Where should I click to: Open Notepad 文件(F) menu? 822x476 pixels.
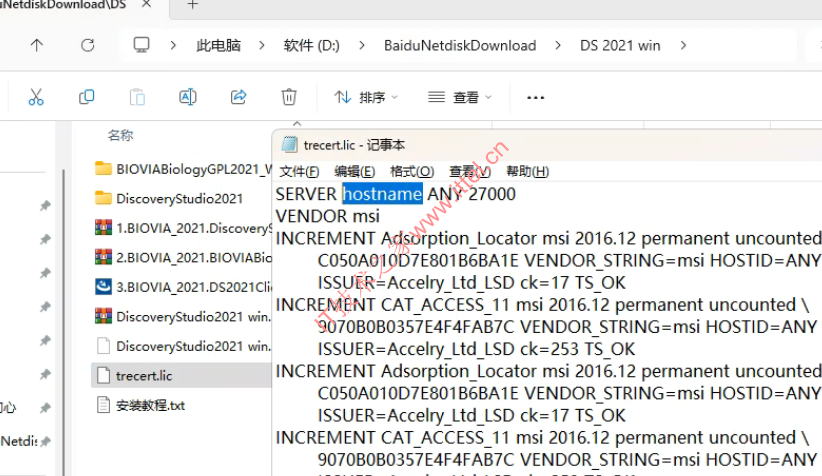pyautogui.click(x=299, y=171)
